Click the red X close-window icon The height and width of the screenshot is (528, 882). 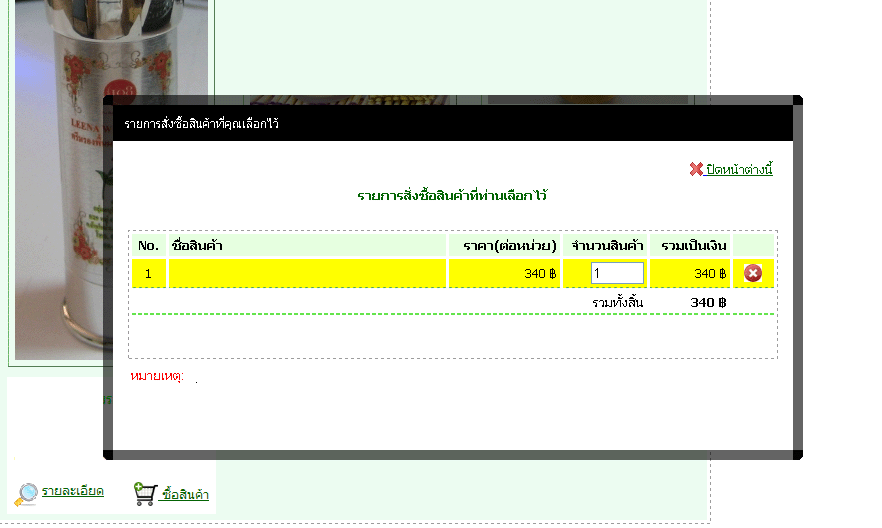click(x=696, y=169)
